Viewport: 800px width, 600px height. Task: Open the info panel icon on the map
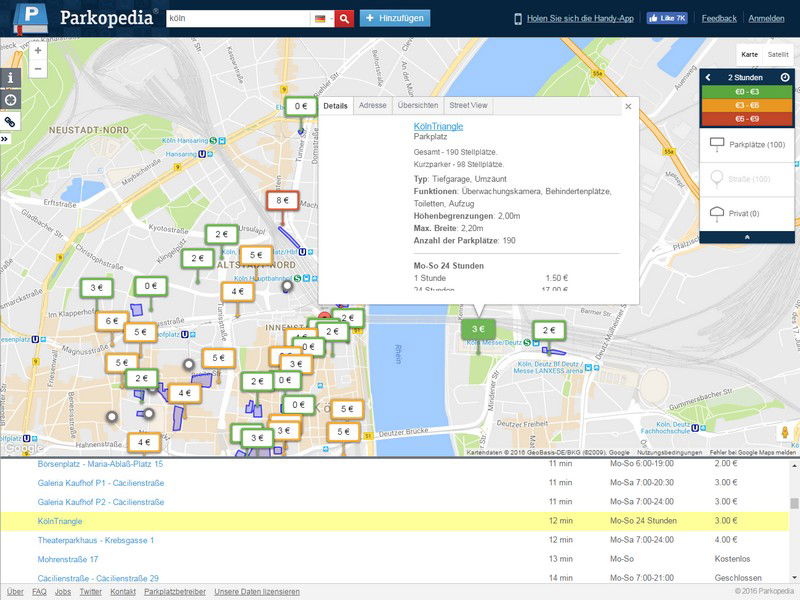coord(10,78)
